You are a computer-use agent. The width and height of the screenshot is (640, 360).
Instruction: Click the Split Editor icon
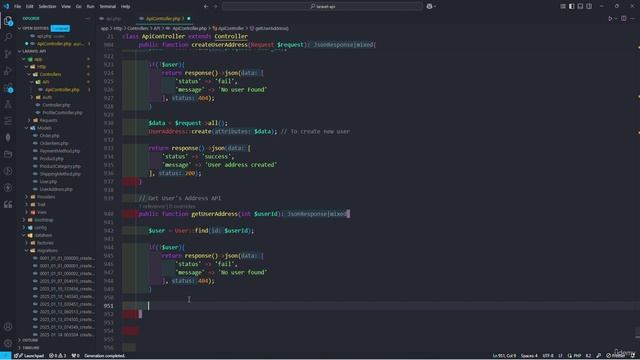(624, 18)
